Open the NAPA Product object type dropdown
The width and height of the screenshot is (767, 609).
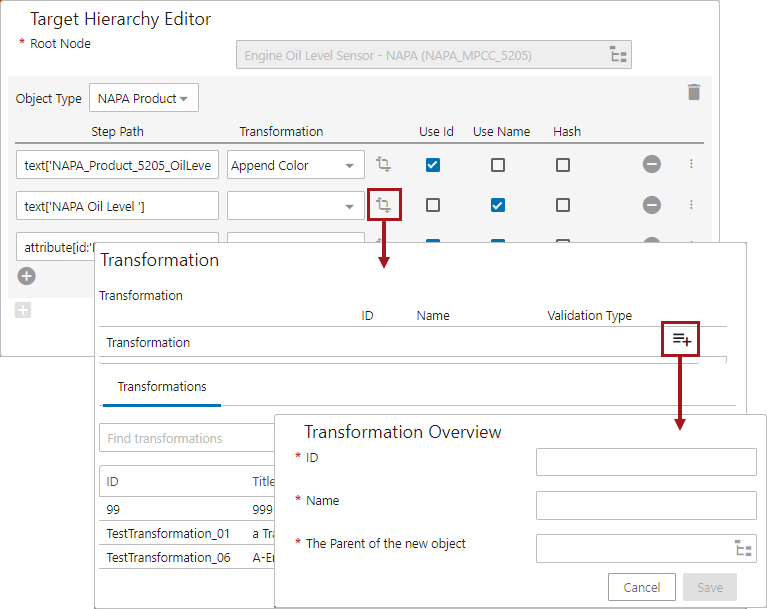[x=144, y=98]
